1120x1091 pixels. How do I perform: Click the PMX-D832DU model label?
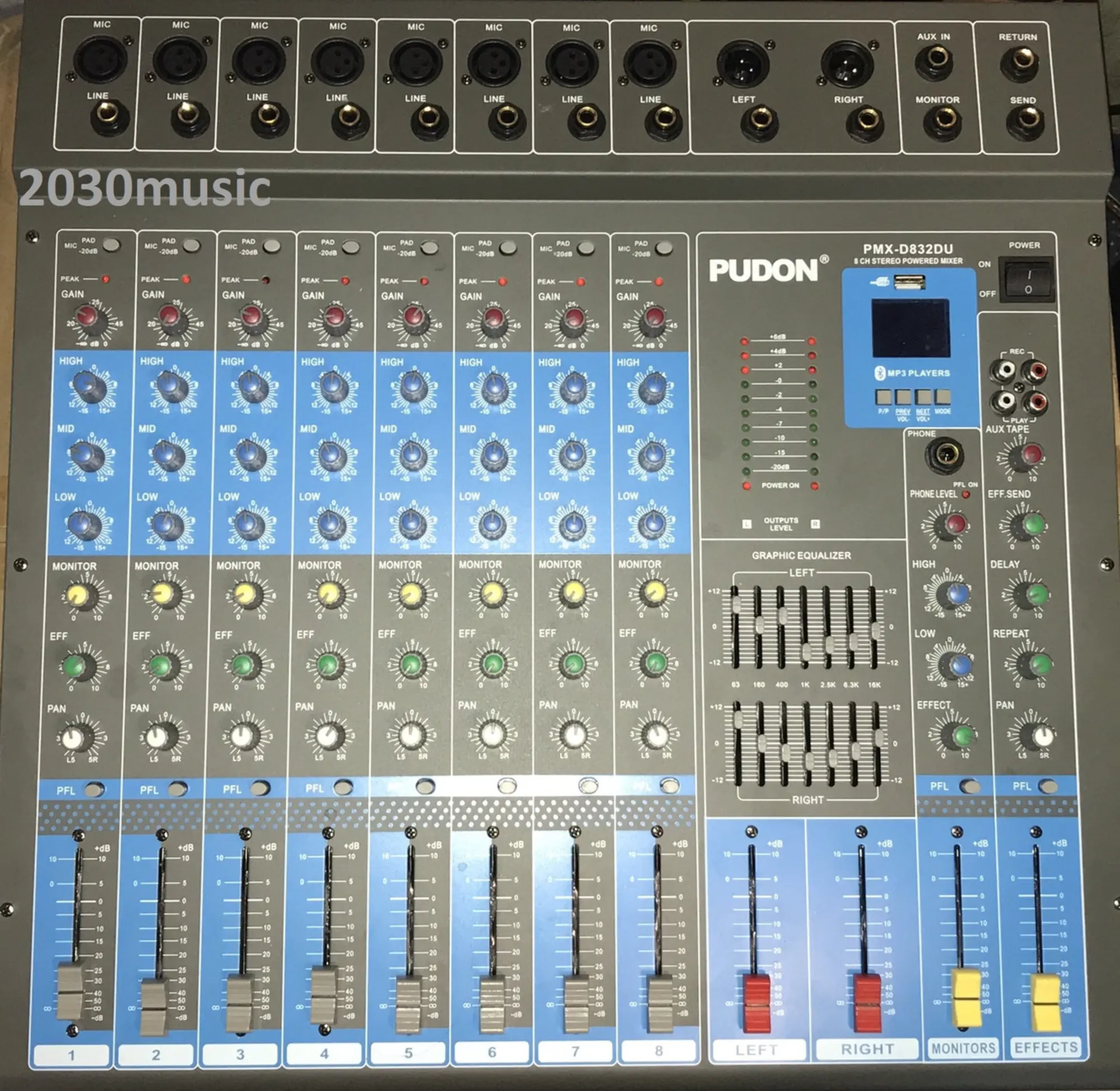[x=908, y=249]
